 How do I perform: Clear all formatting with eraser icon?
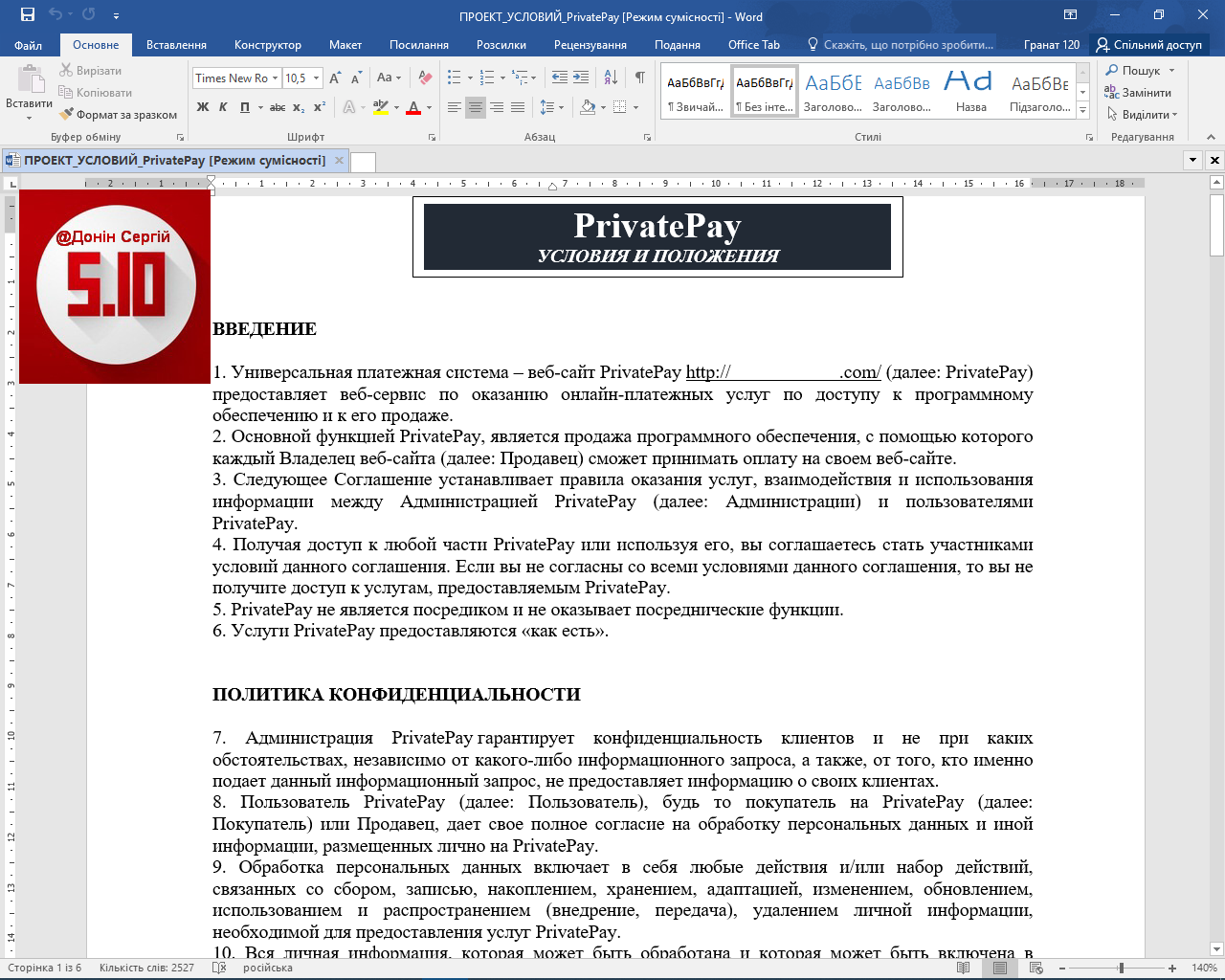(426, 78)
